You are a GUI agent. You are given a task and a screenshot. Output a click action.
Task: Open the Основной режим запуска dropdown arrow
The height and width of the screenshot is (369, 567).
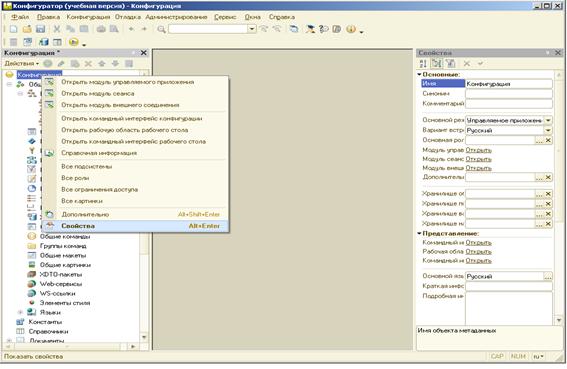coord(548,120)
